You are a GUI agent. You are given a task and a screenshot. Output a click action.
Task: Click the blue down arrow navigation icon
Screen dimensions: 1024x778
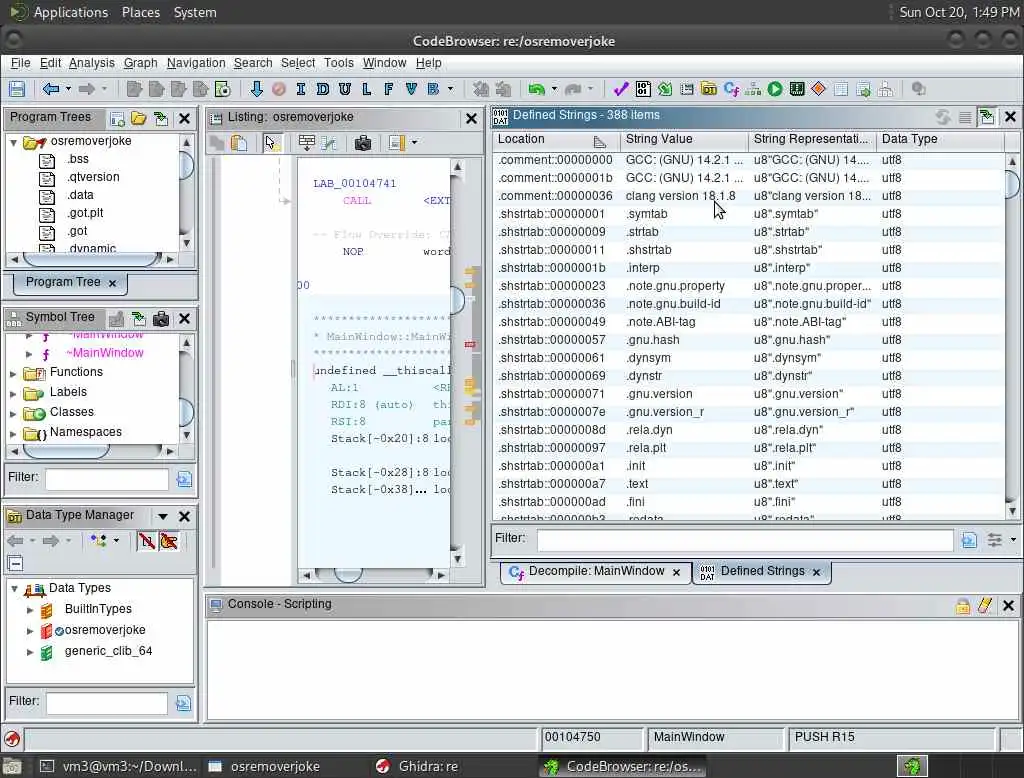pyautogui.click(x=257, y=89)
